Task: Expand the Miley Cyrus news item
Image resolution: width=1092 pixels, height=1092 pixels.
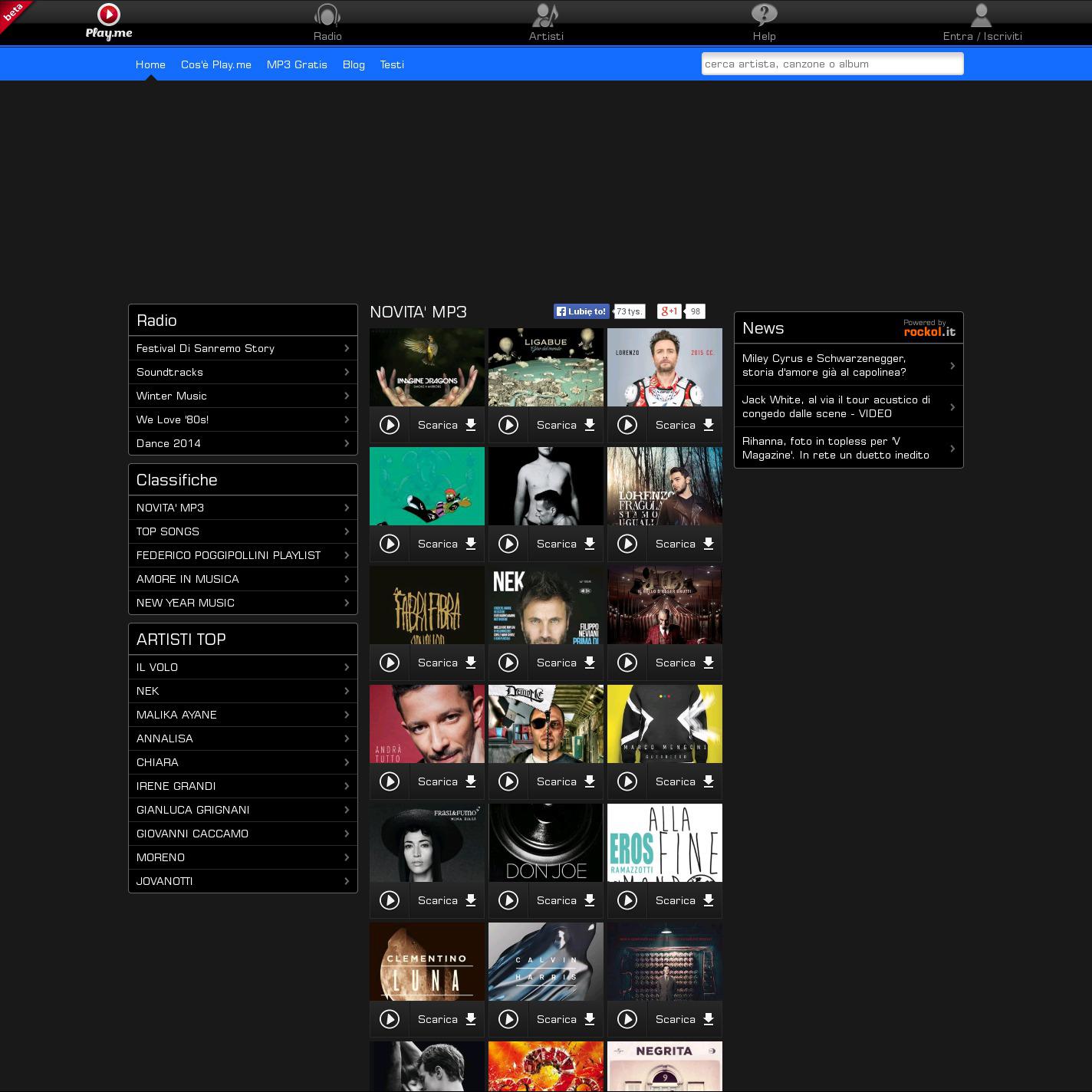Action: [x=952, y=366]
